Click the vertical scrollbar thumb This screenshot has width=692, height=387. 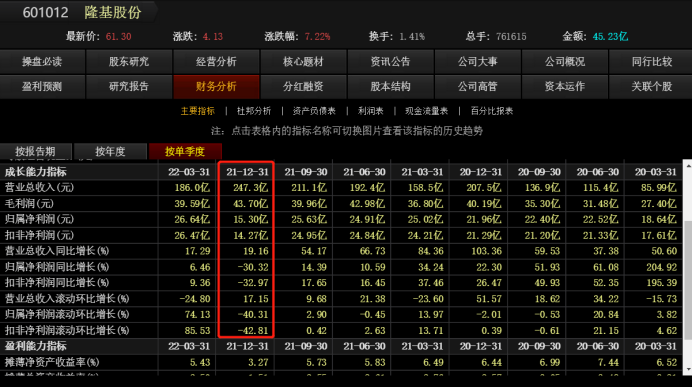pos(688,279)
